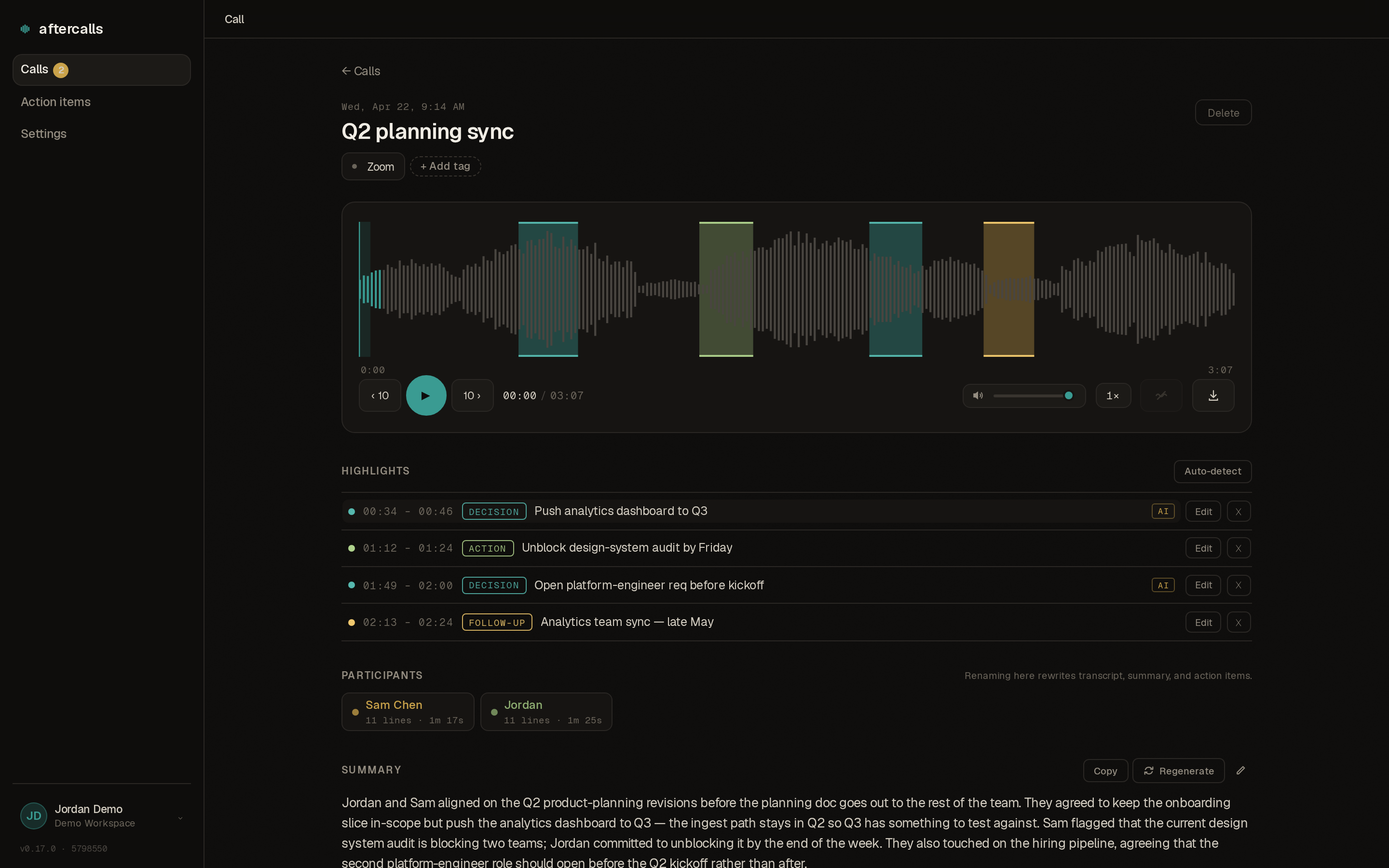Click the version text v0.17.0
Image resolution: width=1389 pixels, height=868 pixels.
[x=38, y=849]
